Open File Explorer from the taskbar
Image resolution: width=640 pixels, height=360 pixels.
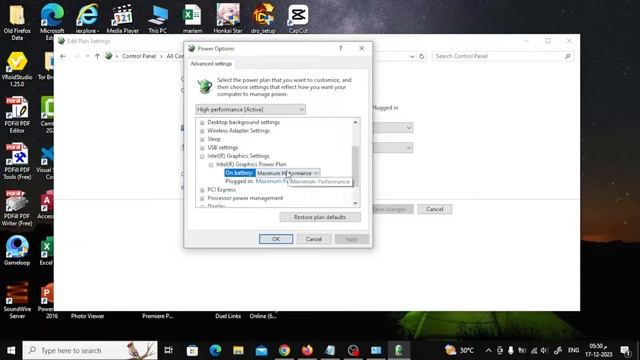click(238, 350)
